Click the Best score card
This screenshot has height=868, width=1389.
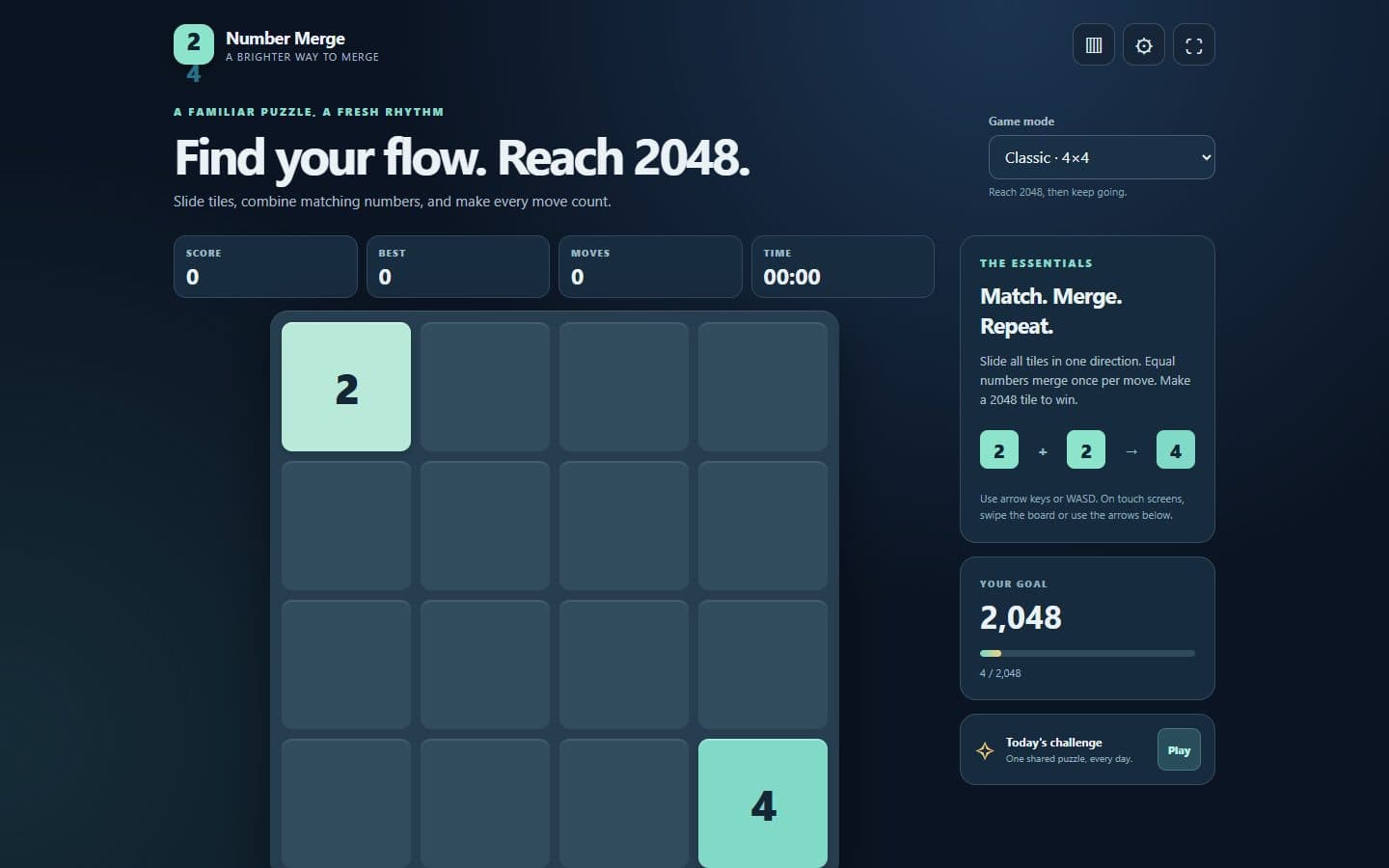click(458, 266)
